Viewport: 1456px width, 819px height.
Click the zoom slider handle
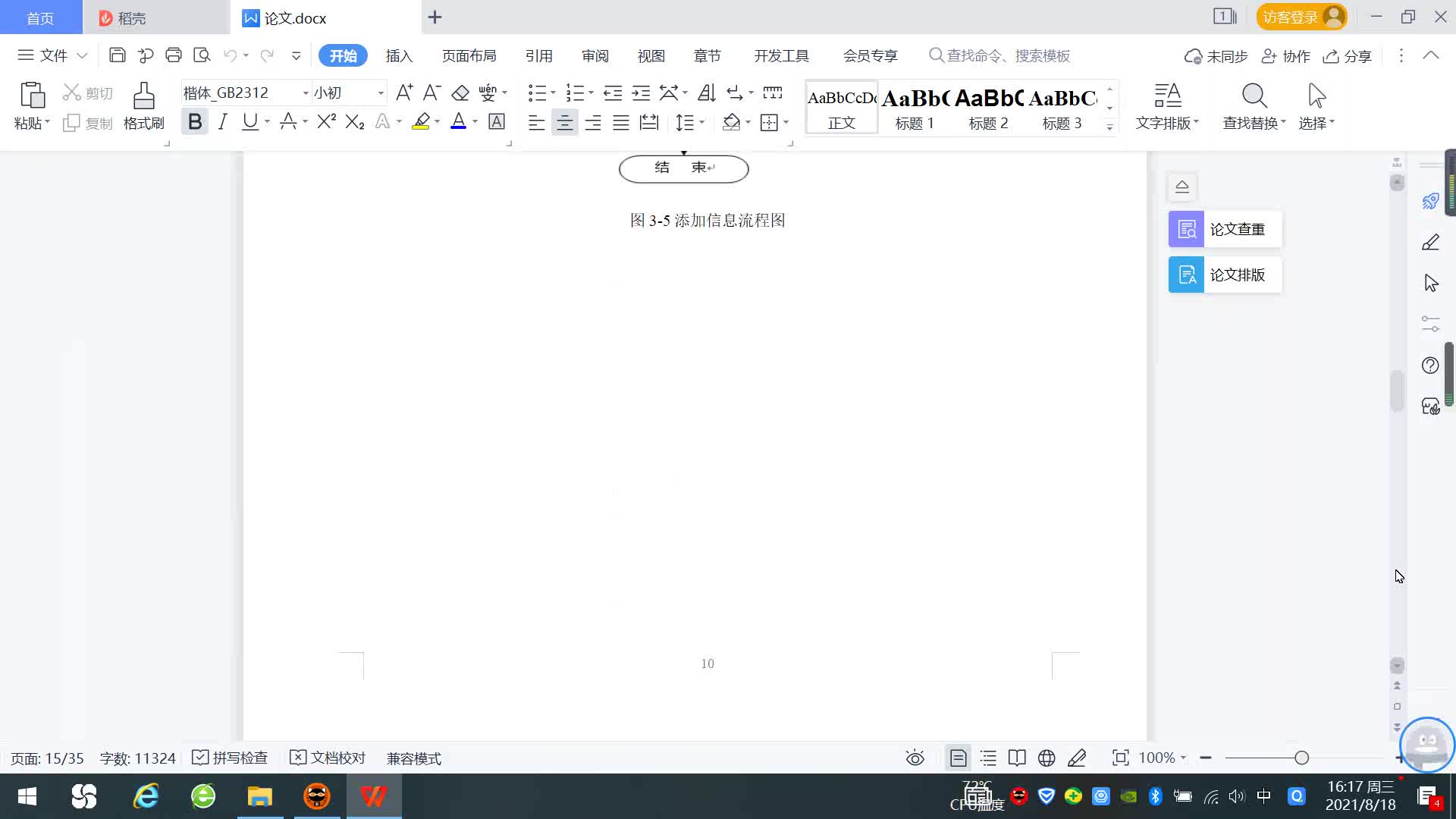tap(1301, 758)
